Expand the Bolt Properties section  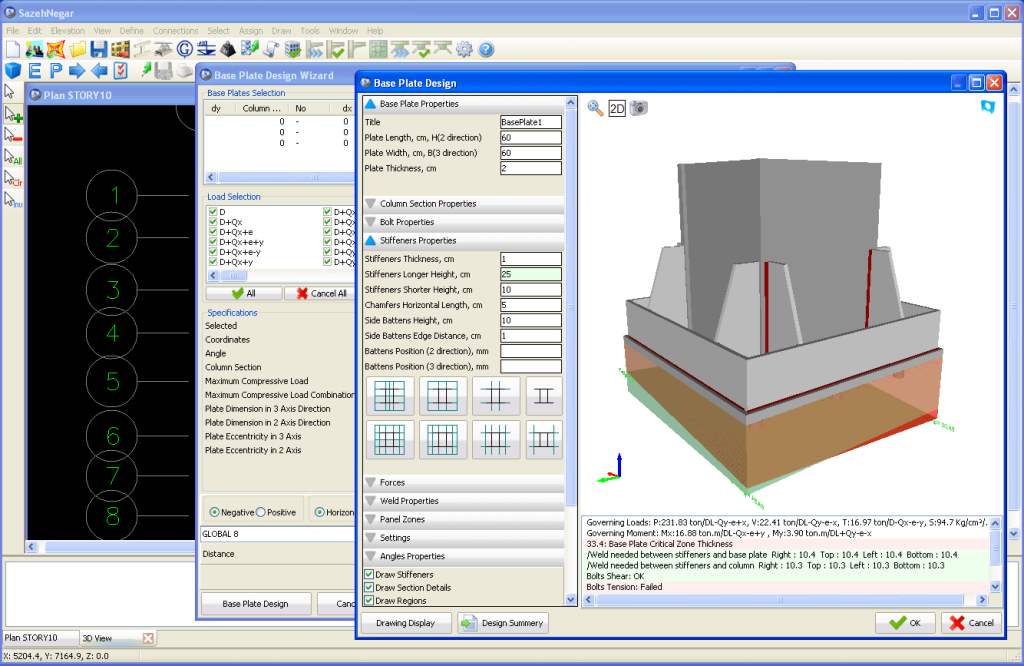coord(406,222)
